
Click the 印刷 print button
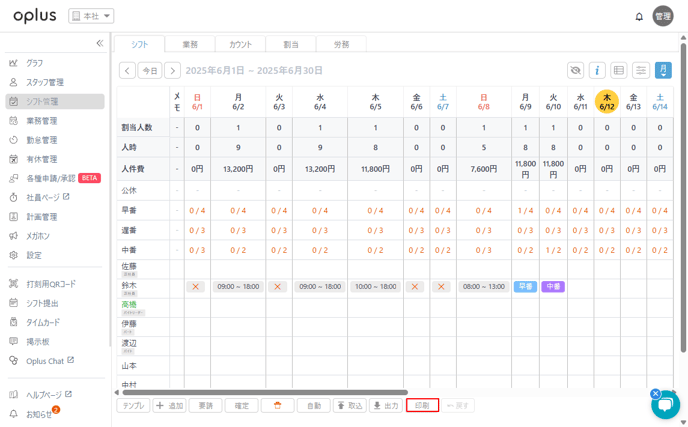422,406
